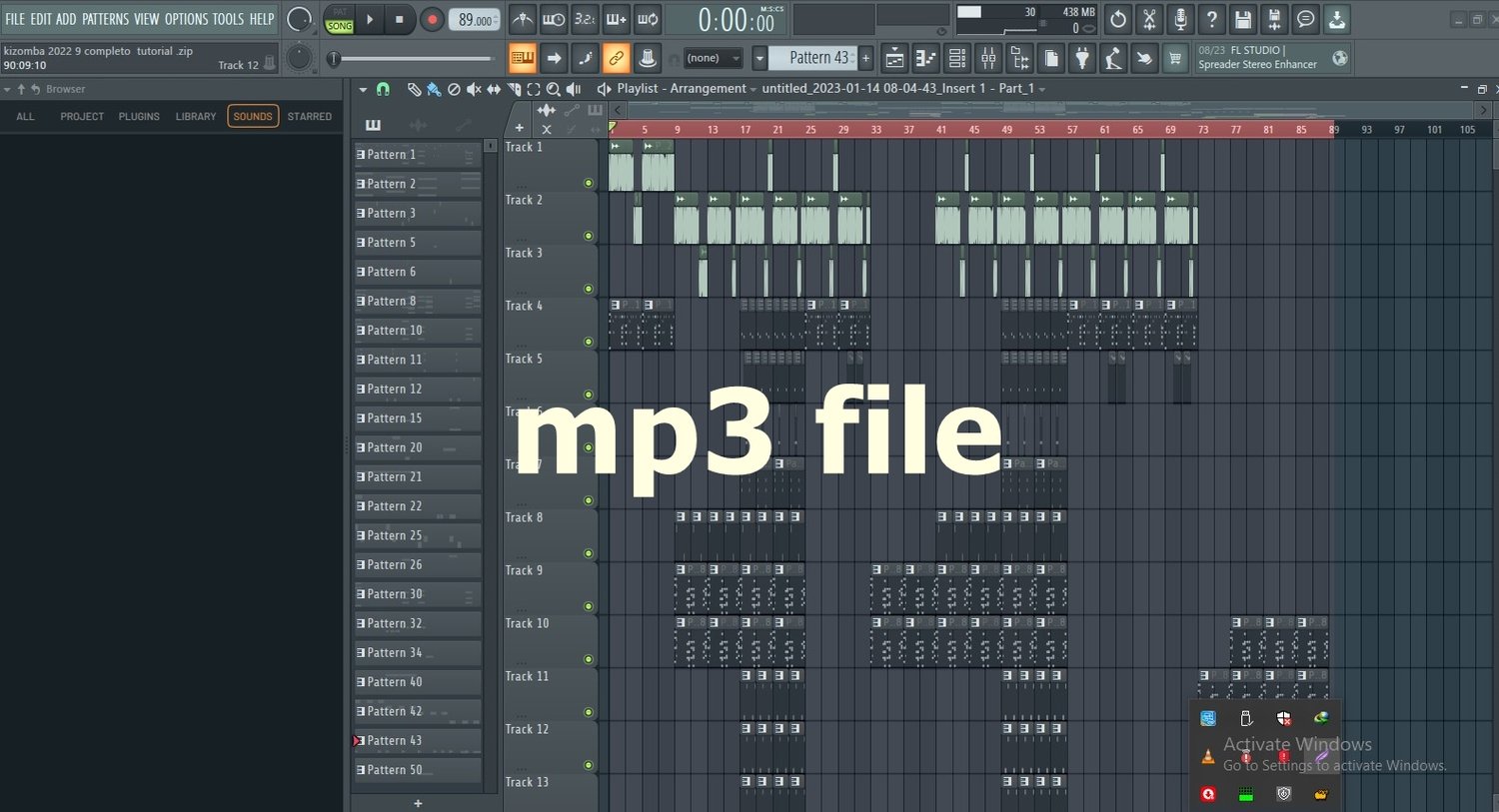Enable the metronome icon

tap(523, 19)
